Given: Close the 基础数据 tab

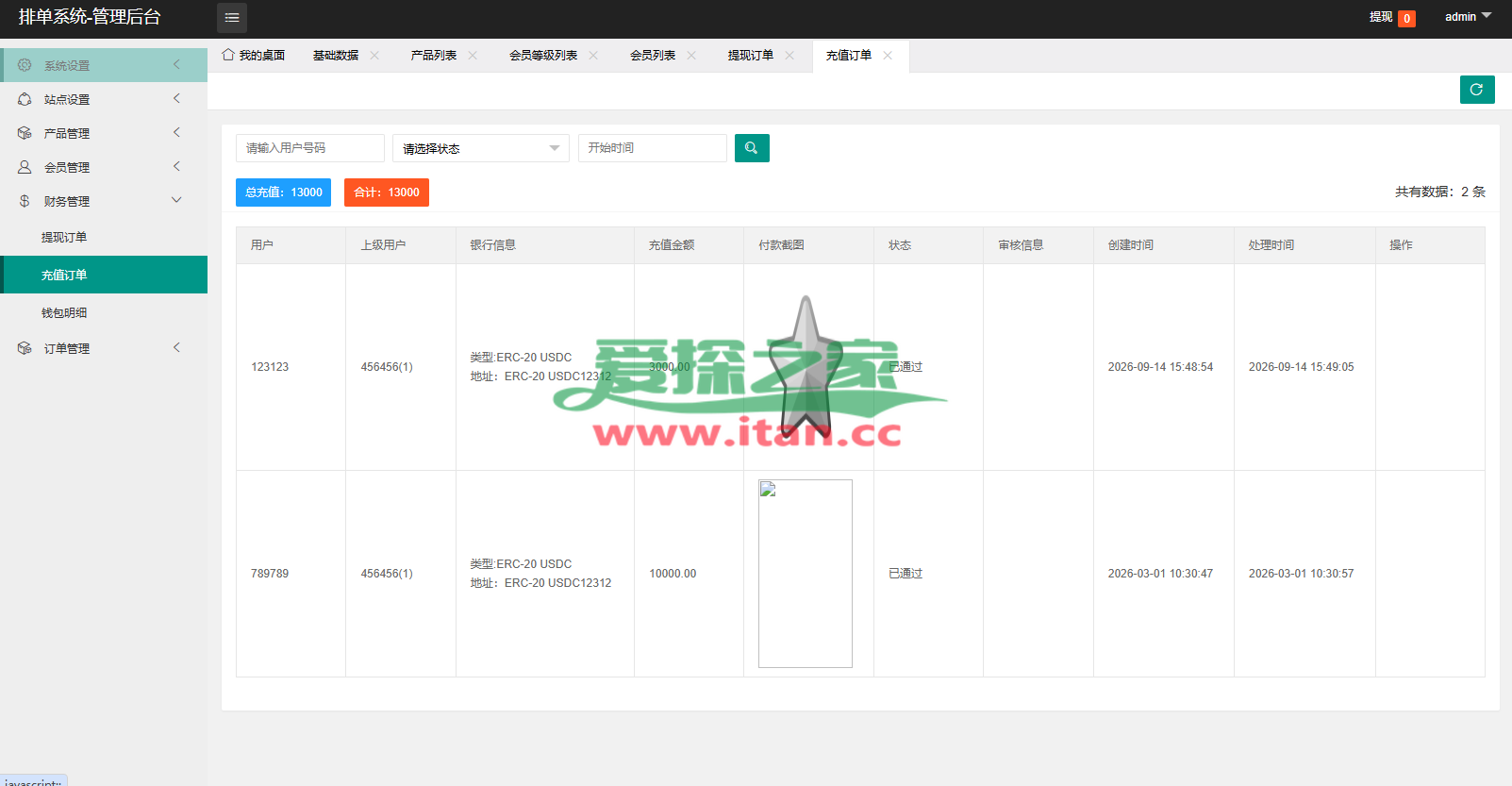Looking at the screenshot, I should [x=374, y=56].
